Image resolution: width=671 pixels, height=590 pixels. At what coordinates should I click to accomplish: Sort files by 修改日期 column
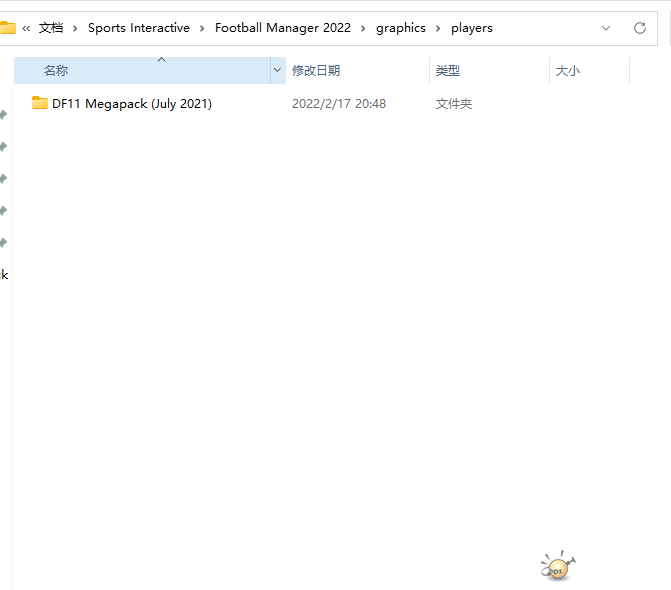[316, 71]
